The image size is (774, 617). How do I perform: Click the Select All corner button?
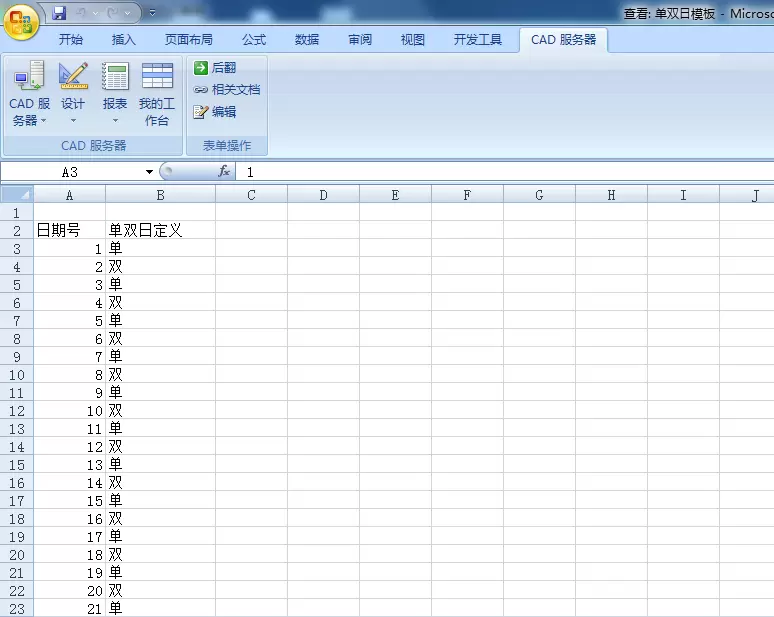pyautogui.click(x=16, y=195)
